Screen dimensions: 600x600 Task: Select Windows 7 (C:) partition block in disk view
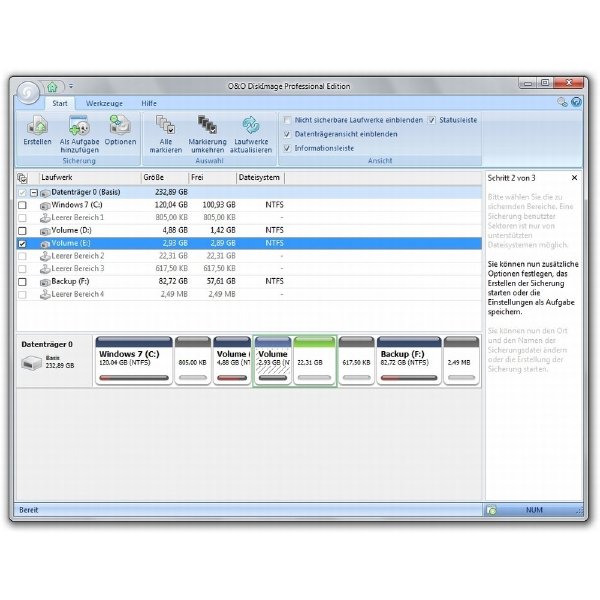click(134, 361)
